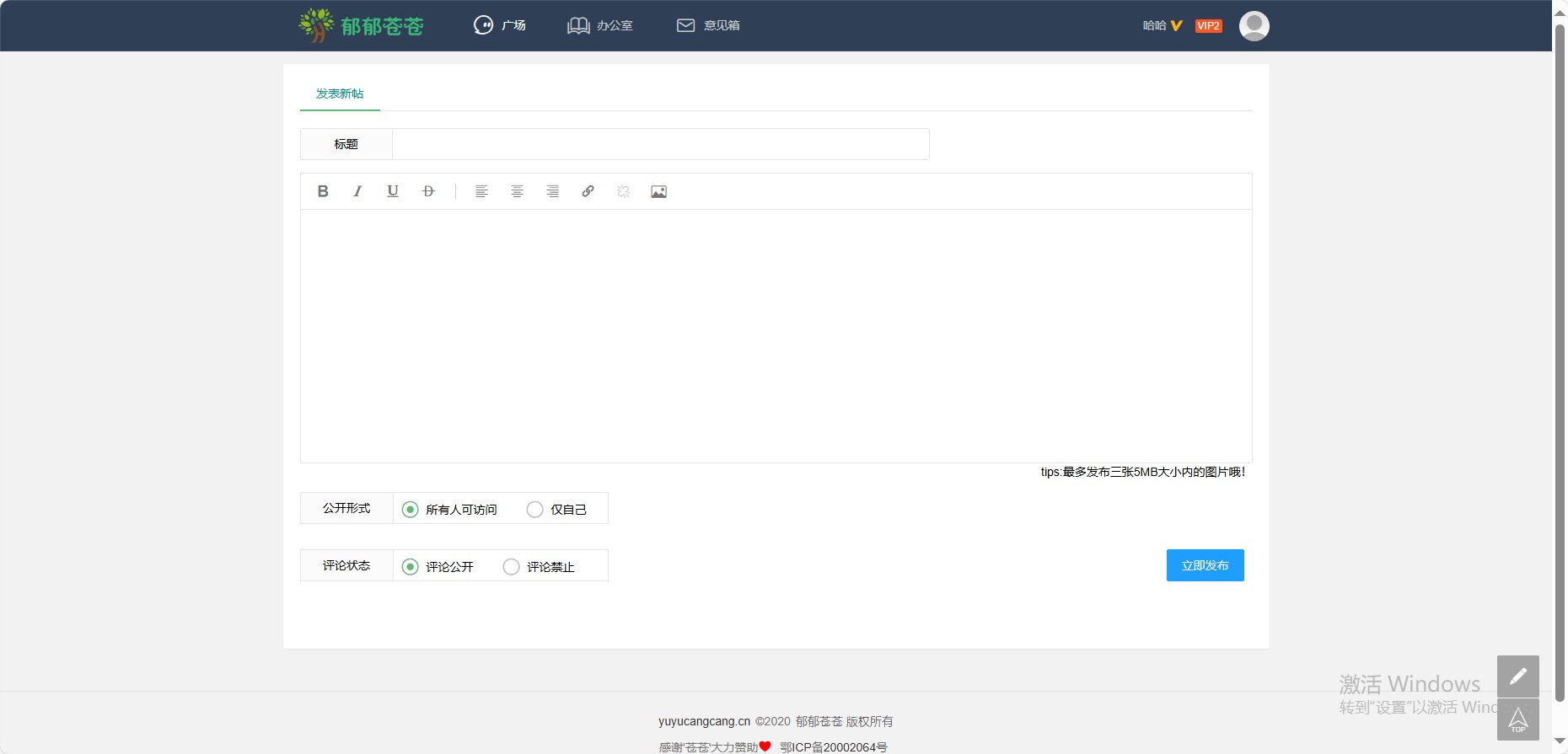Viewport: 1568px width, 754px height.
Task: Apply italic formatting in the editor
Action: (x=357, y=191)
